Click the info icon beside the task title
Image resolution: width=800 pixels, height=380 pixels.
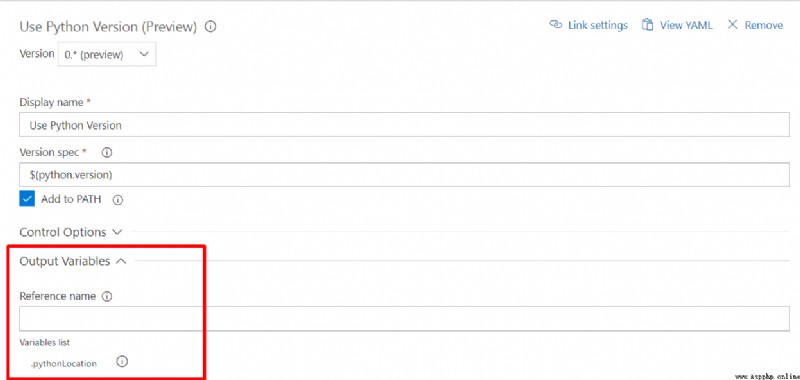(x=210, y=27)
